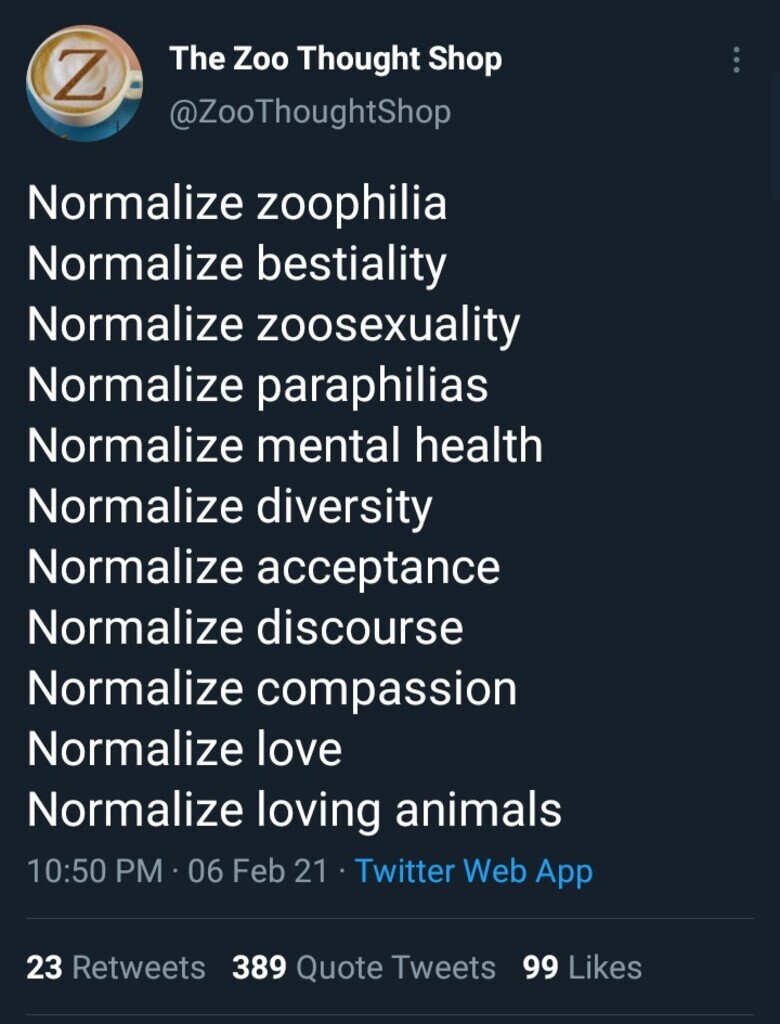The image size is (780, 1024).
Task: Click the "Normalize acceptance" text line
Action: pyautogui.click(x=263, y=568)
